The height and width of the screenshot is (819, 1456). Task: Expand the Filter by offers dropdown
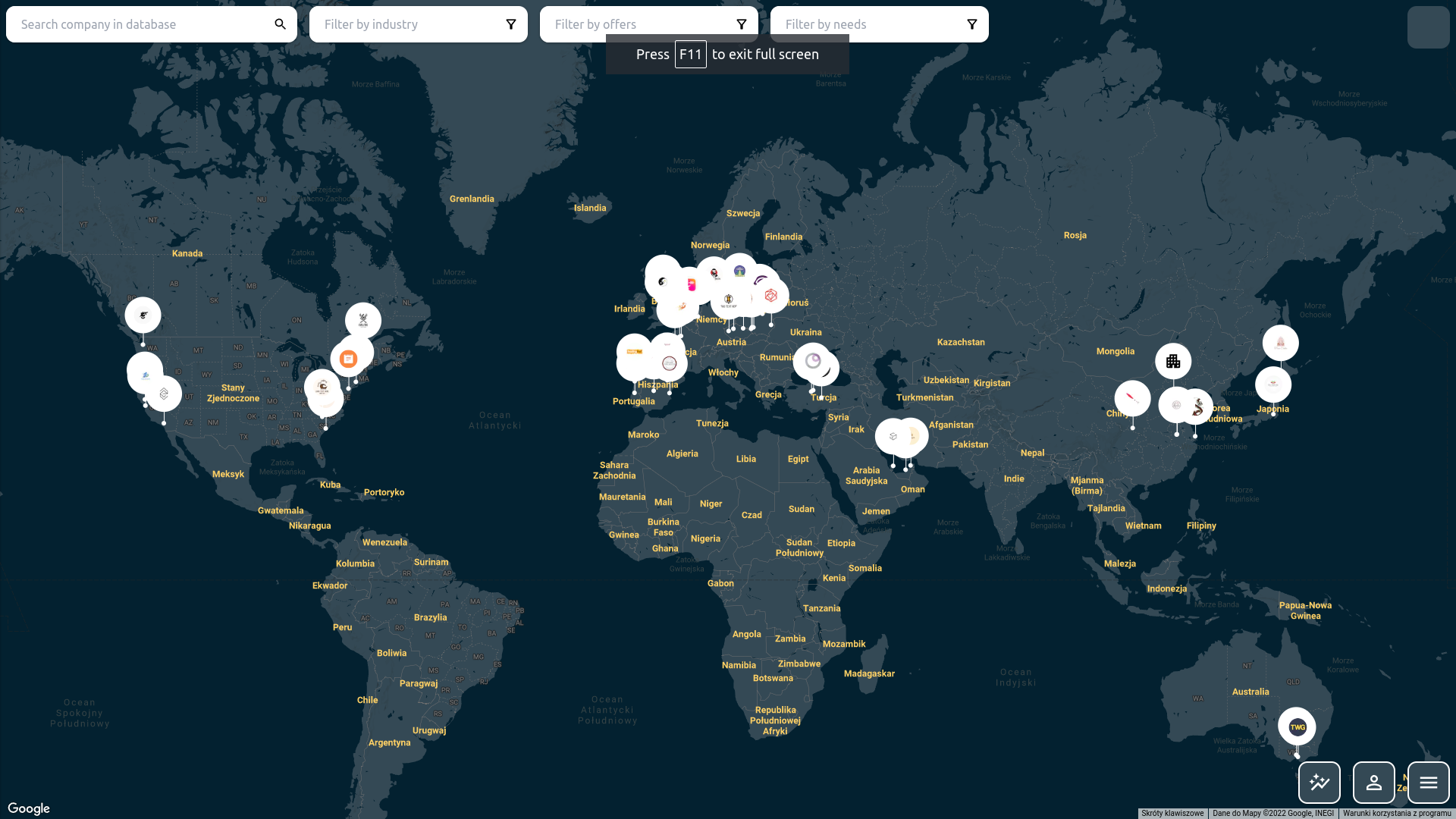click(x=640, y=24)
